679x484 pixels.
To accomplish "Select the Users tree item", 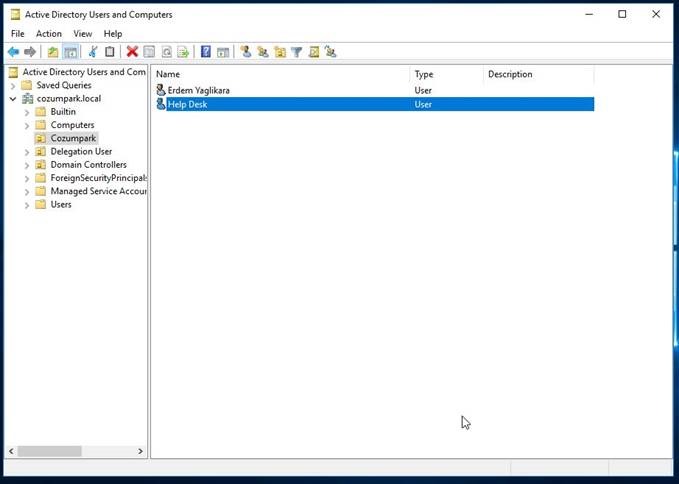I will 61,204.
